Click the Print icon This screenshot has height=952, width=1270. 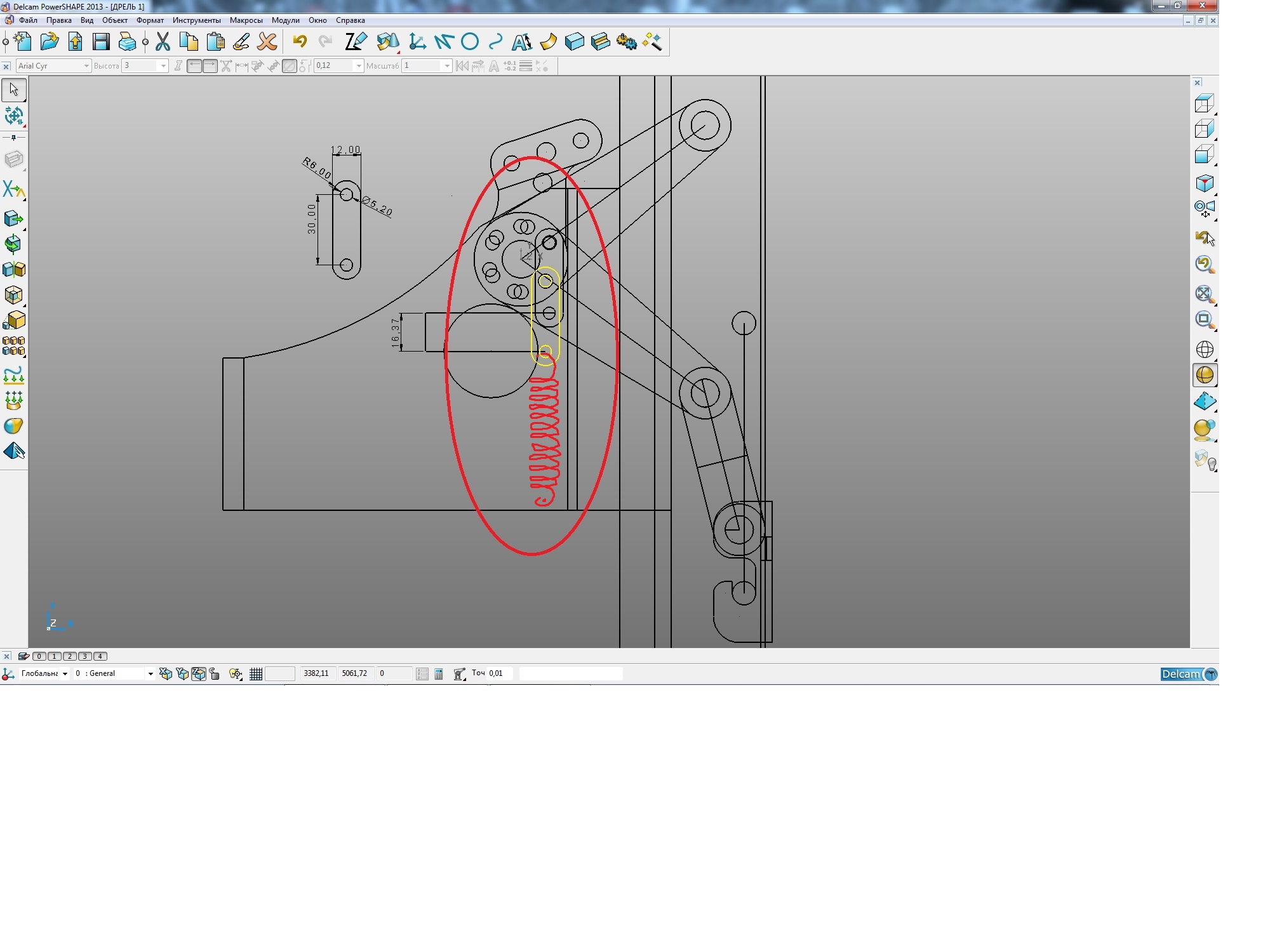[x=127, y=43]
